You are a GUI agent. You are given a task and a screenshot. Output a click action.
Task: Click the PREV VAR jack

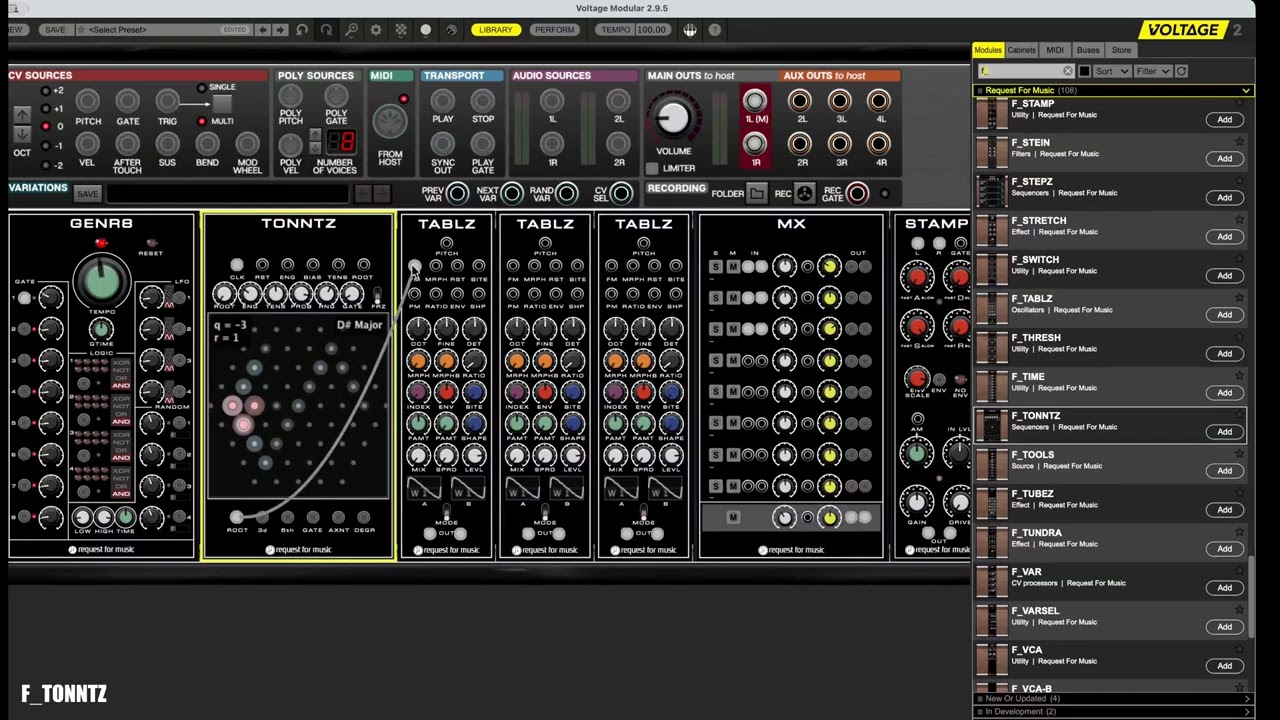tap(457, 193)
